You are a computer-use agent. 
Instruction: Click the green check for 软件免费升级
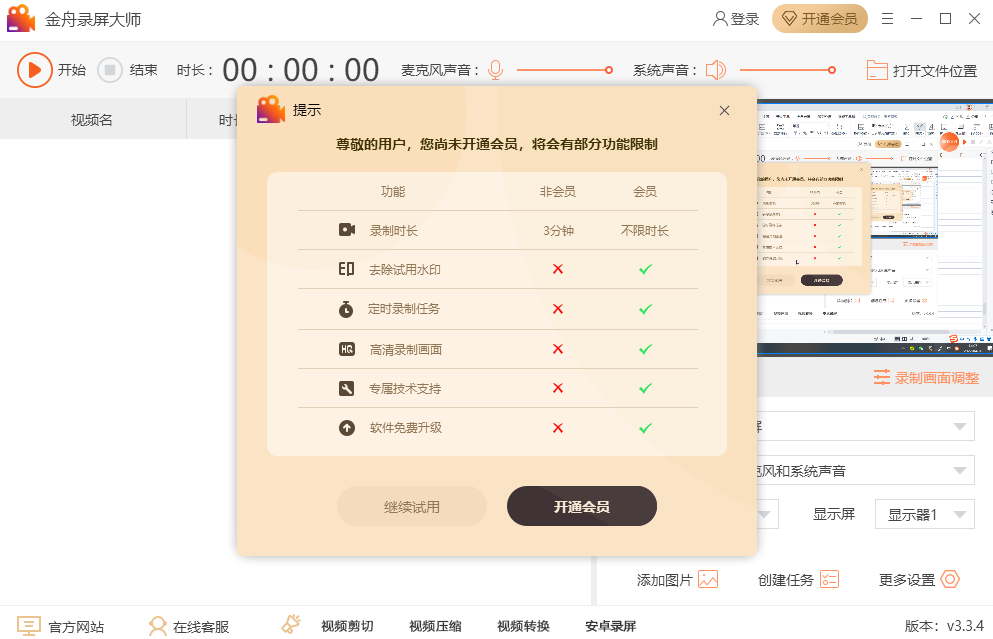[645, 428]
